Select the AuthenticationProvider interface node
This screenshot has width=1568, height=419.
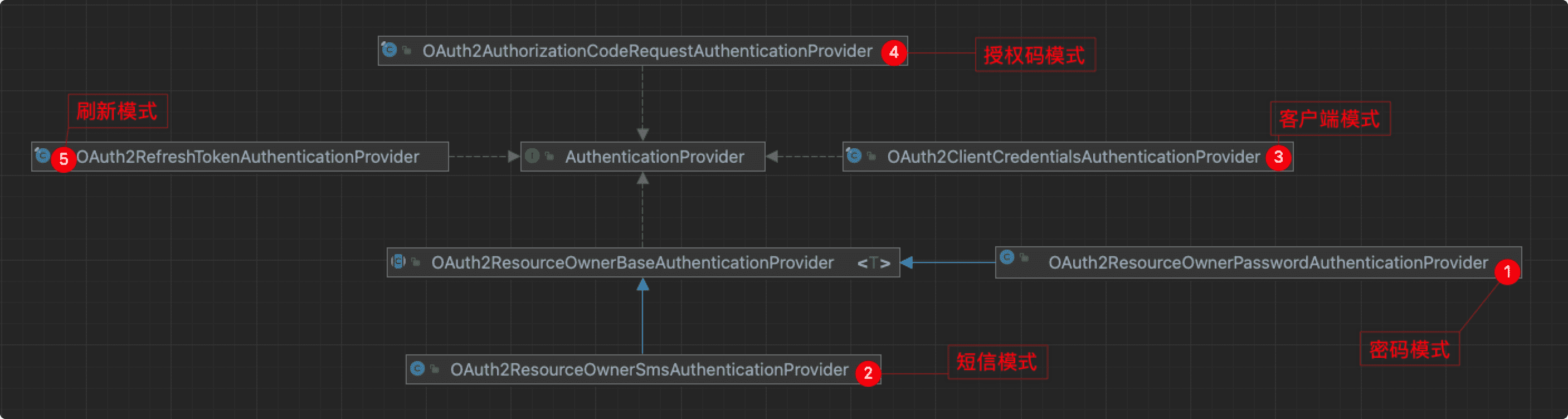[643, 157]
